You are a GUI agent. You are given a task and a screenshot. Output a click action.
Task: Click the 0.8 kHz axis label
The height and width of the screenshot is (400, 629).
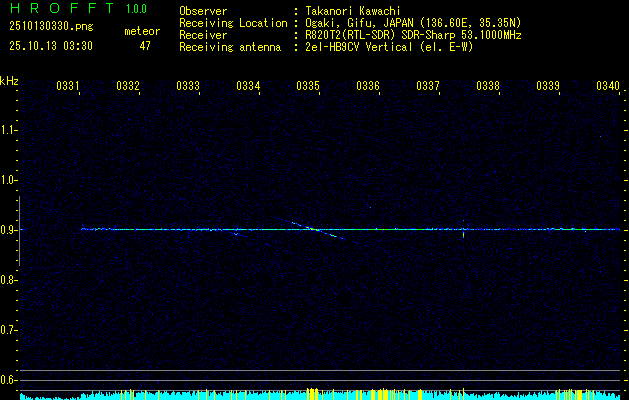click(8, 280)
